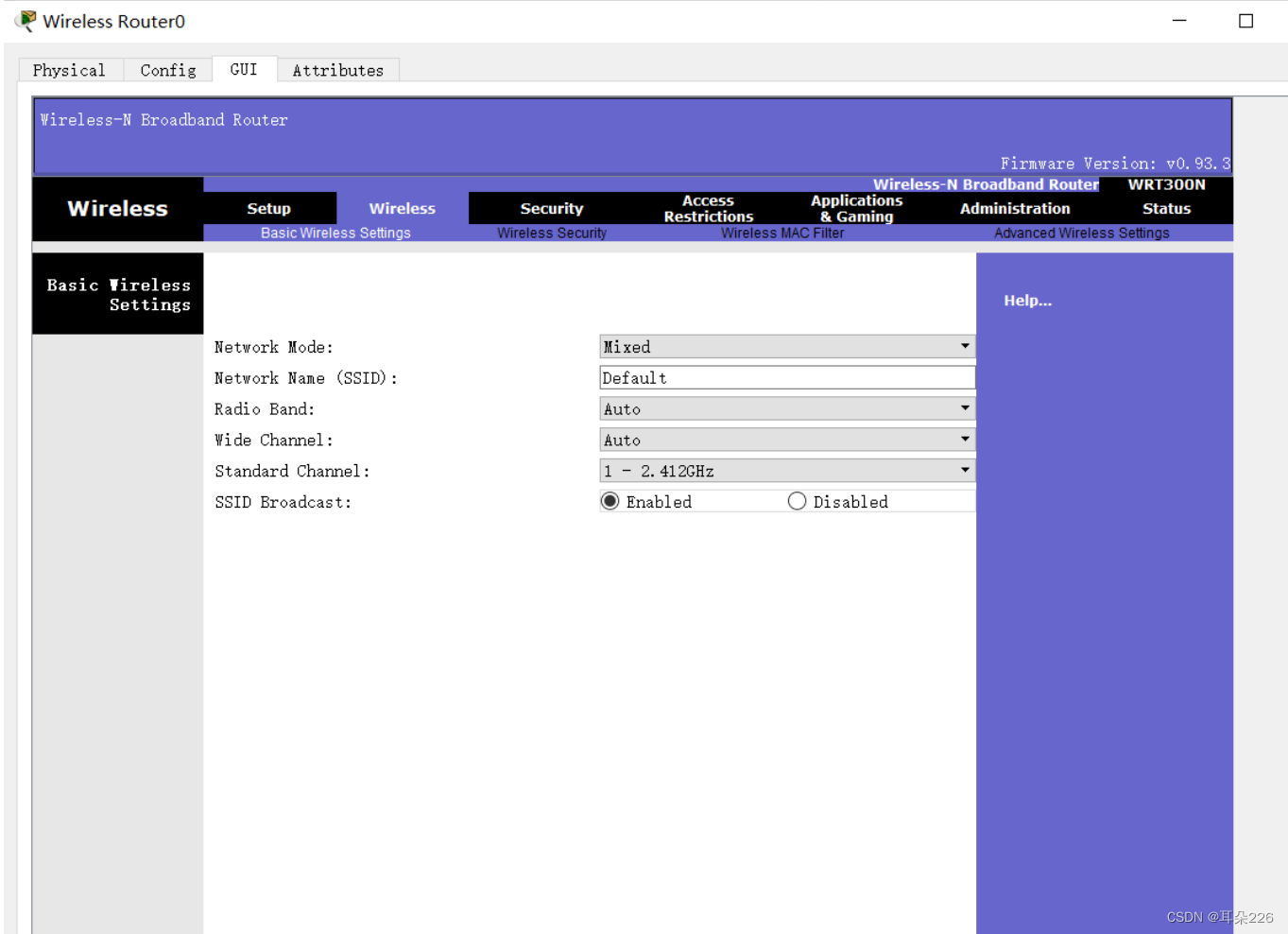Image resolution: width=1288 pixels, height=934 pixels.
Task: Click the Firmware Version text
Action: click(x=1115, y=164)
